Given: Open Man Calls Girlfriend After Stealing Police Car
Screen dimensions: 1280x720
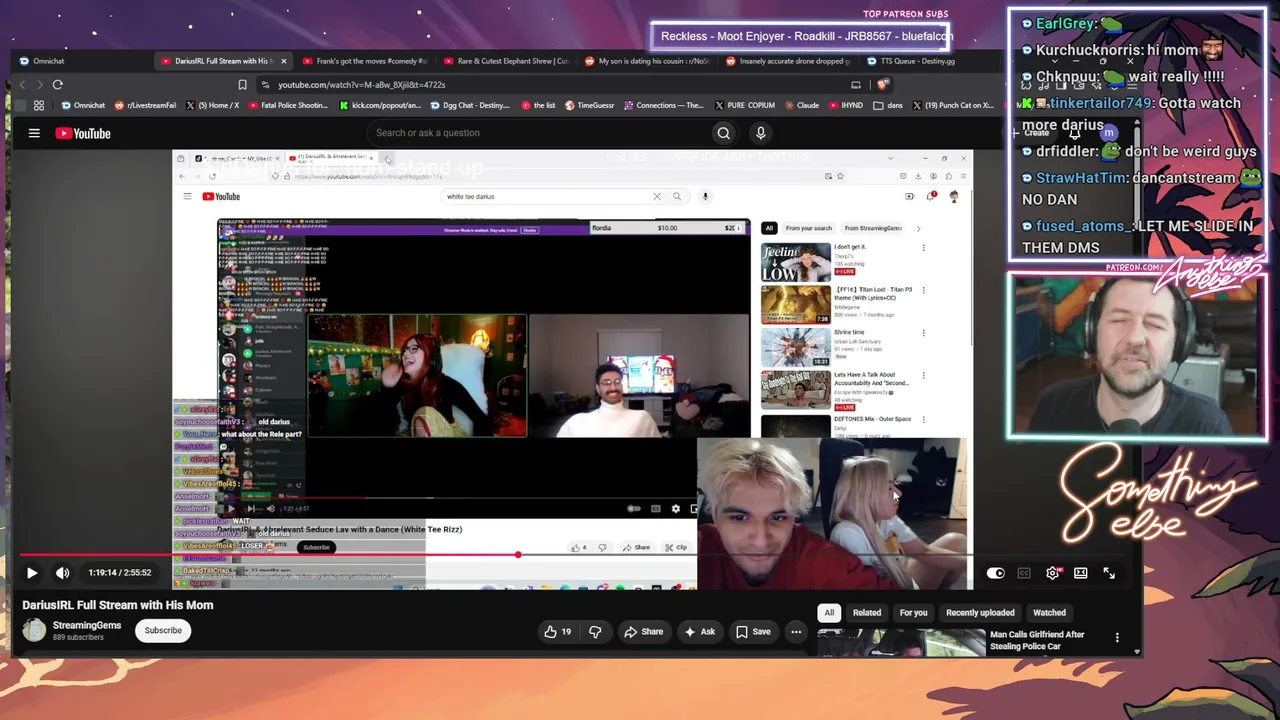Looking at the screenshot, I should [x=1037, y=641].
